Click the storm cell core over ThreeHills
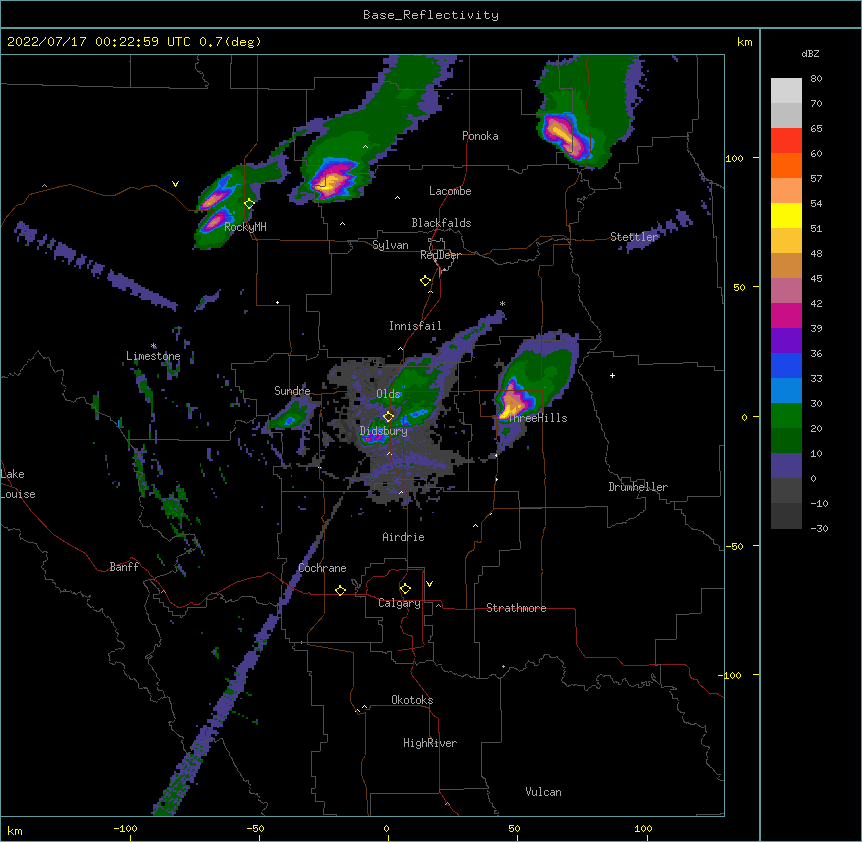 pyautogui.click(x=512, y=403)
